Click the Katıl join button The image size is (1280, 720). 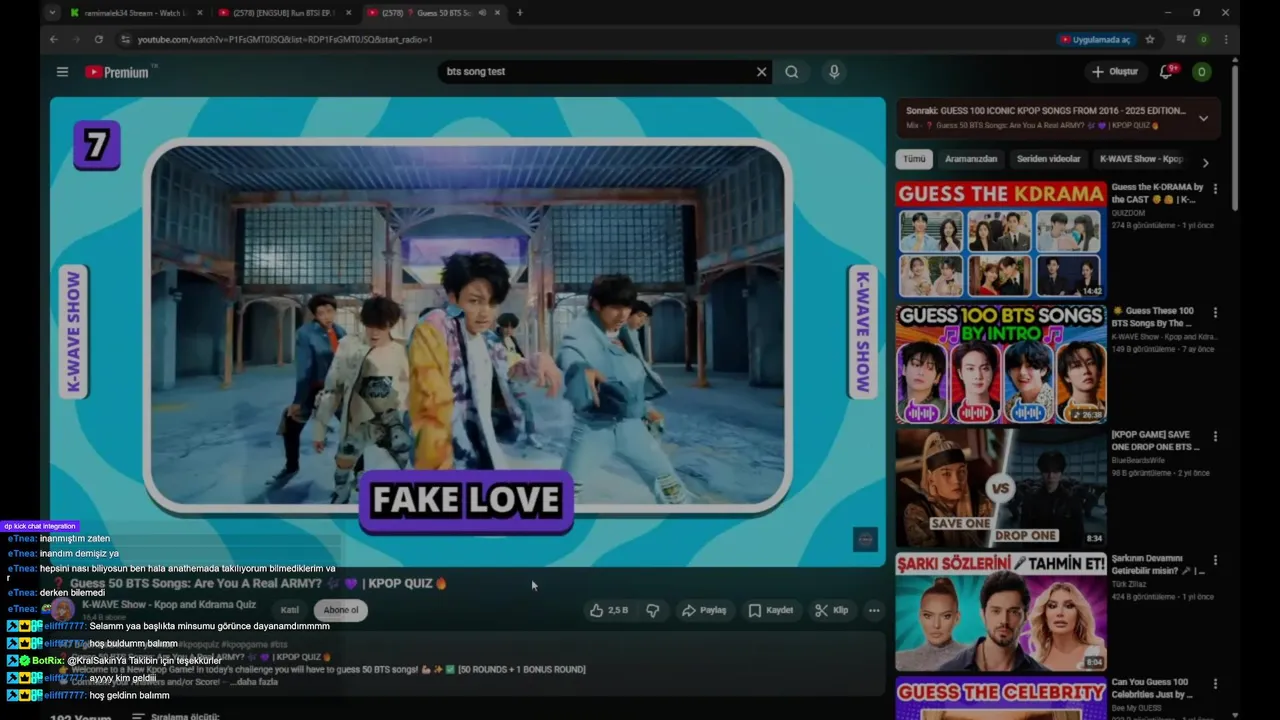(x=289, y=610)
